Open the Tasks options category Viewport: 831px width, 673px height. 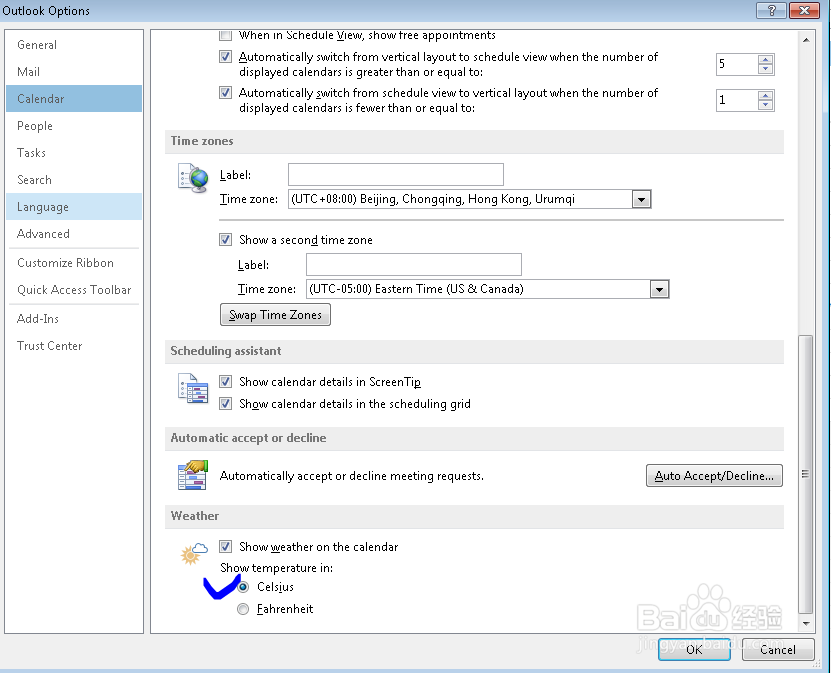74,153
